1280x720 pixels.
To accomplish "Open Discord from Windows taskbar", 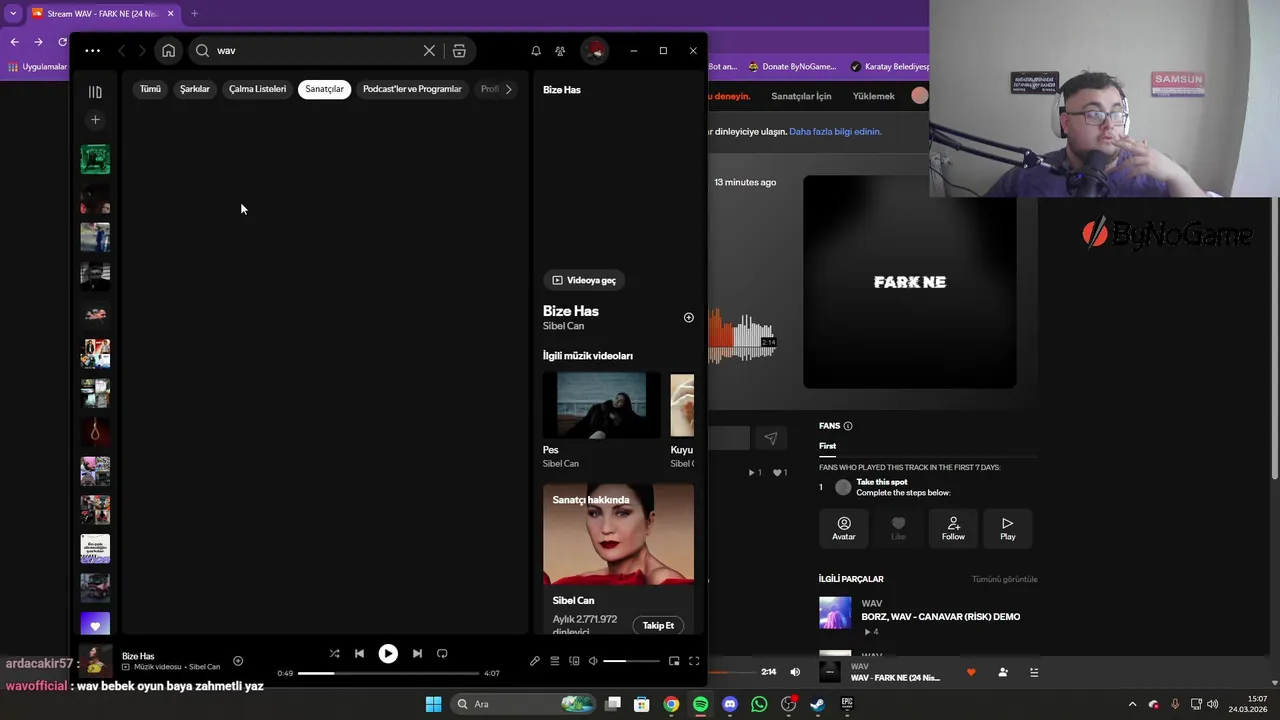I will pyautogui.click(x=730, y=704).
